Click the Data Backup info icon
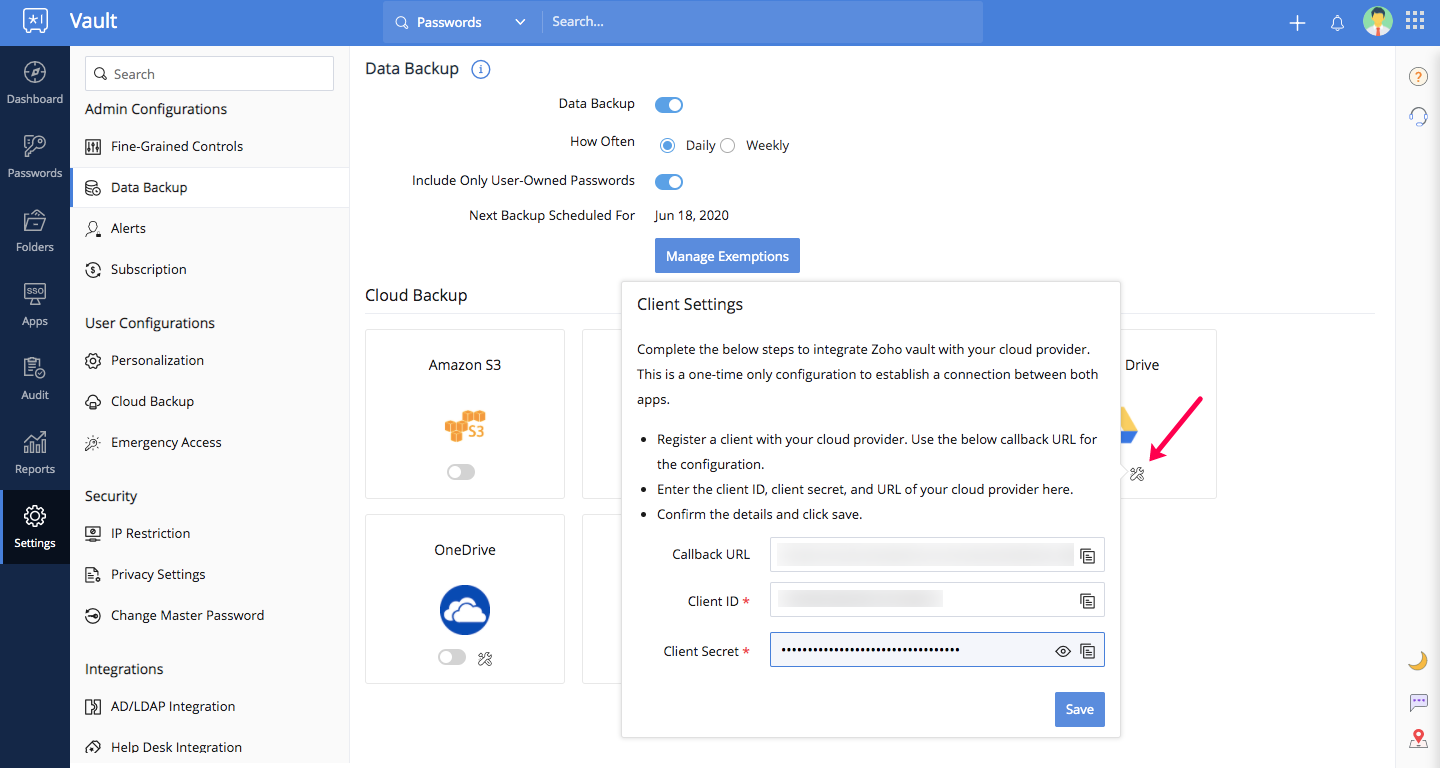1440x768 pixels. click(x=481, y=69)
